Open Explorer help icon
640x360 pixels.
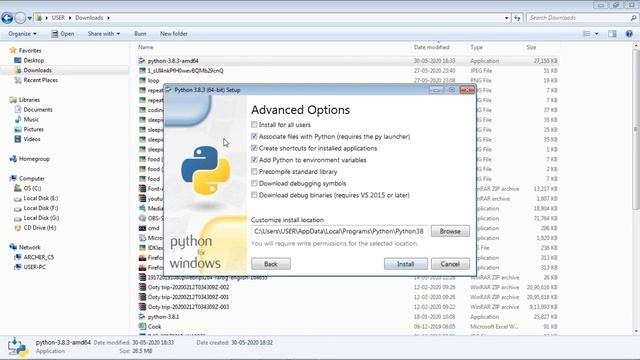click(629, 34)
